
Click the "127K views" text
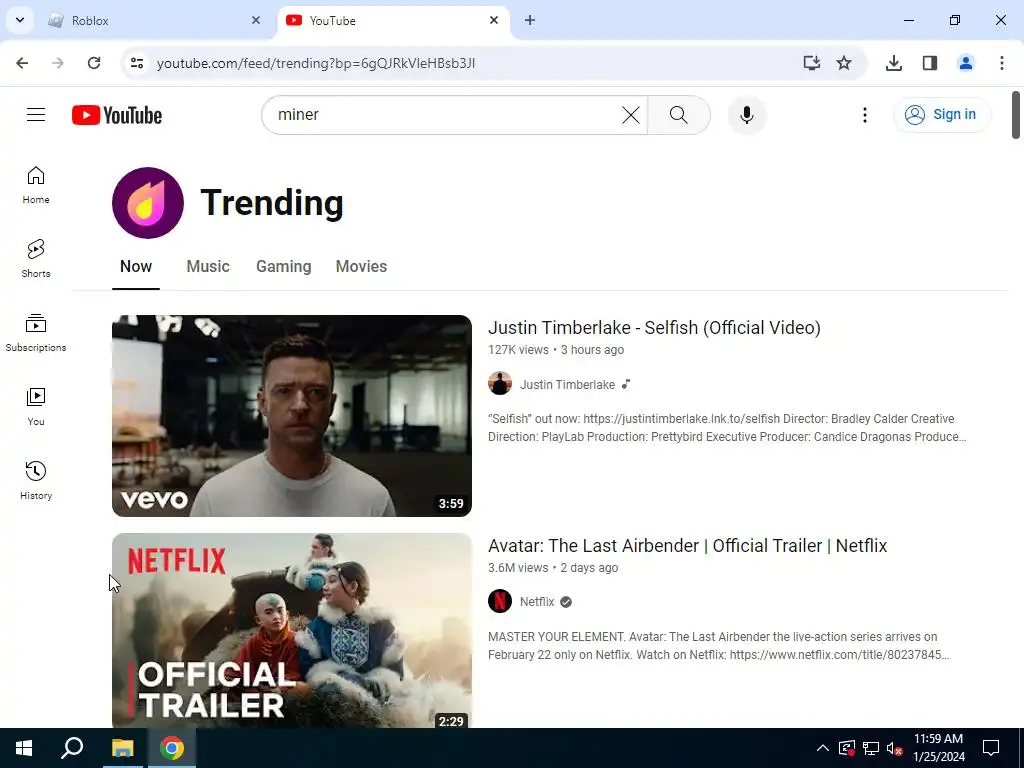518,350
